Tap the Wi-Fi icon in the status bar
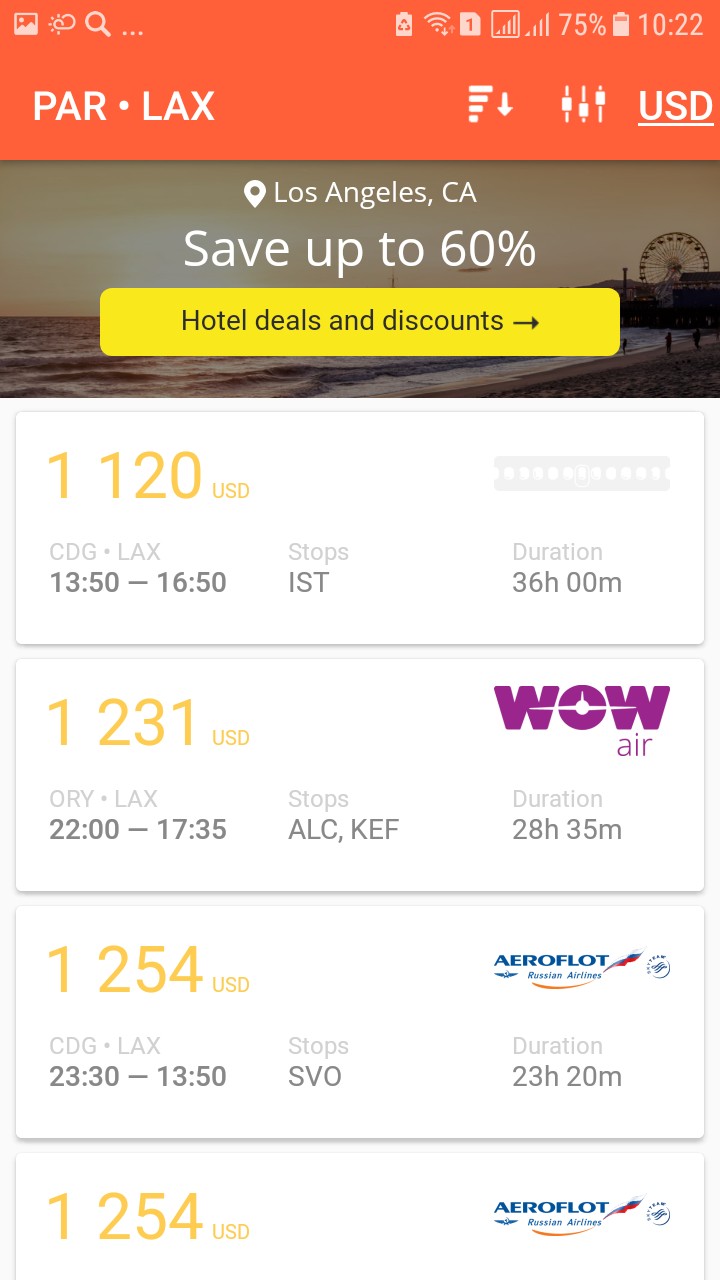The width and height of the screenshot is (720, 1280). (437, 24)
